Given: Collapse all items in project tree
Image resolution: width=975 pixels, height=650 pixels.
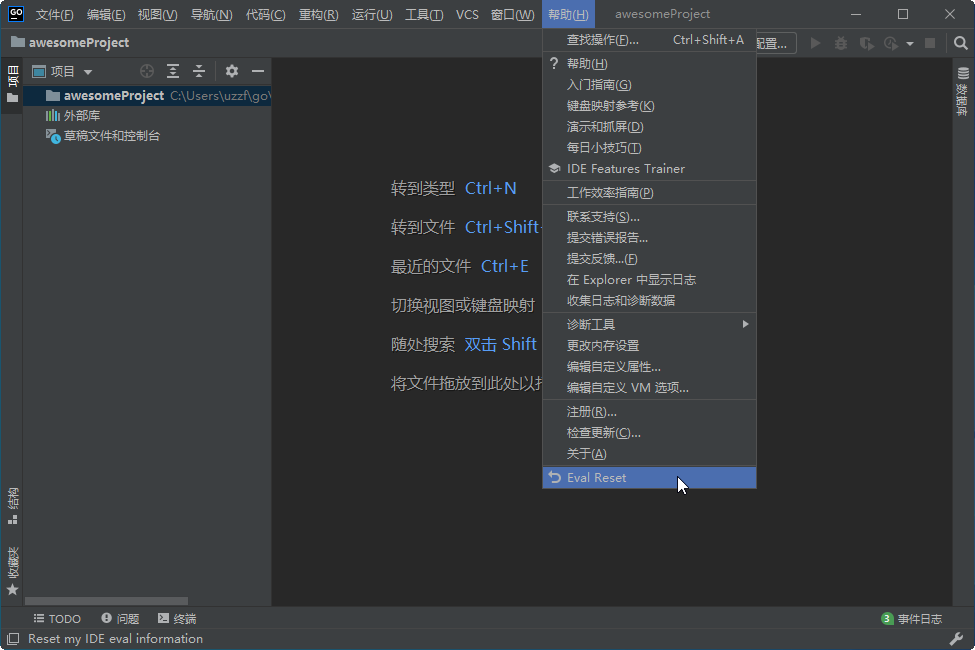Looking at the screenshot, I should 199,72.
